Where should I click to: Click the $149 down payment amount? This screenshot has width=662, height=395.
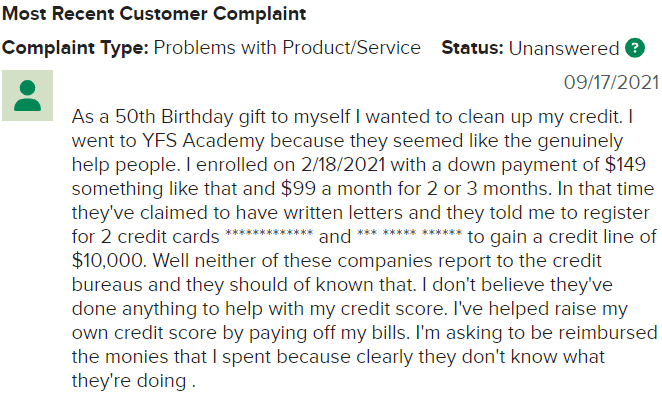625,165
